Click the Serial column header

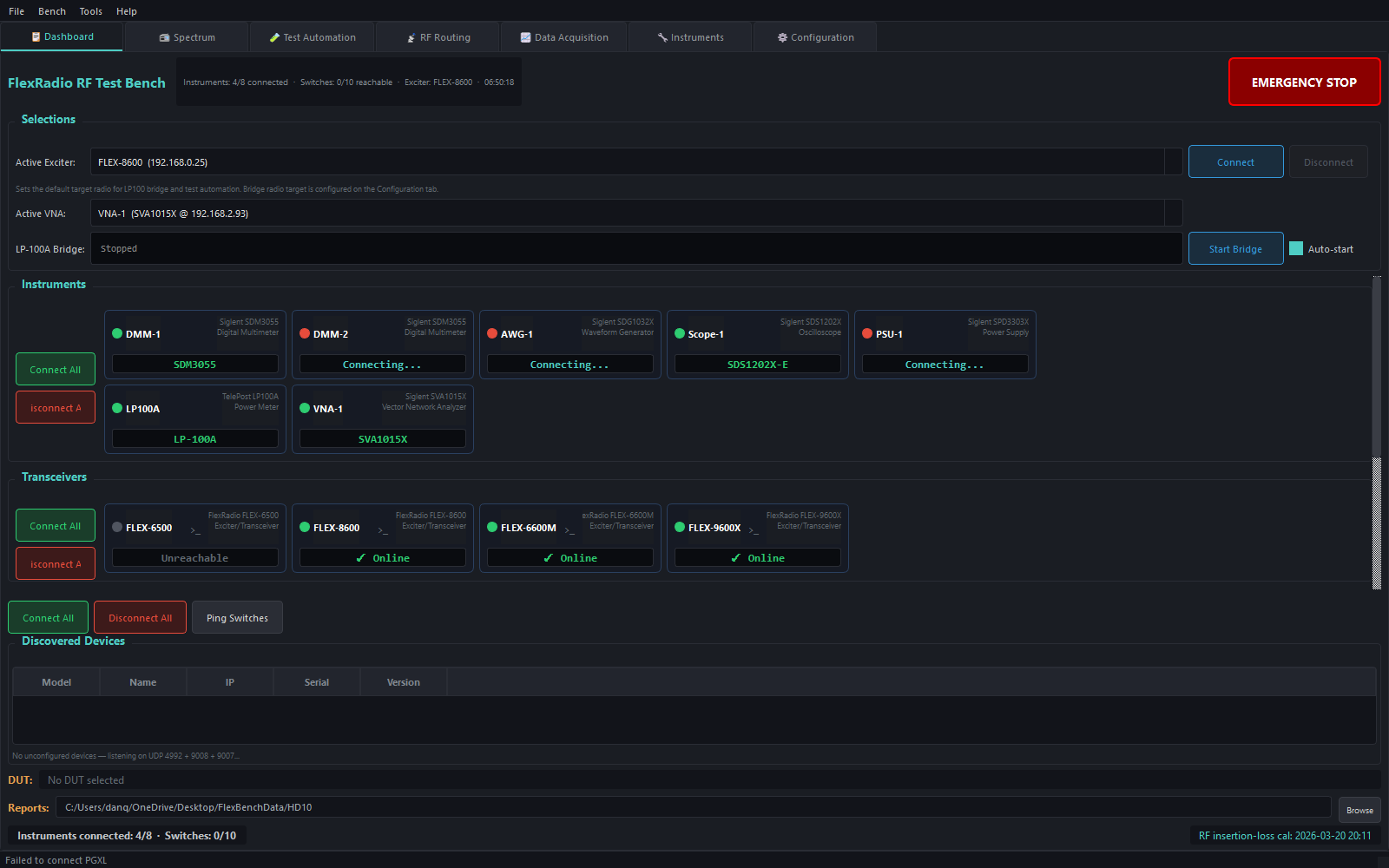pyautogui.click(x=317, y=682)
